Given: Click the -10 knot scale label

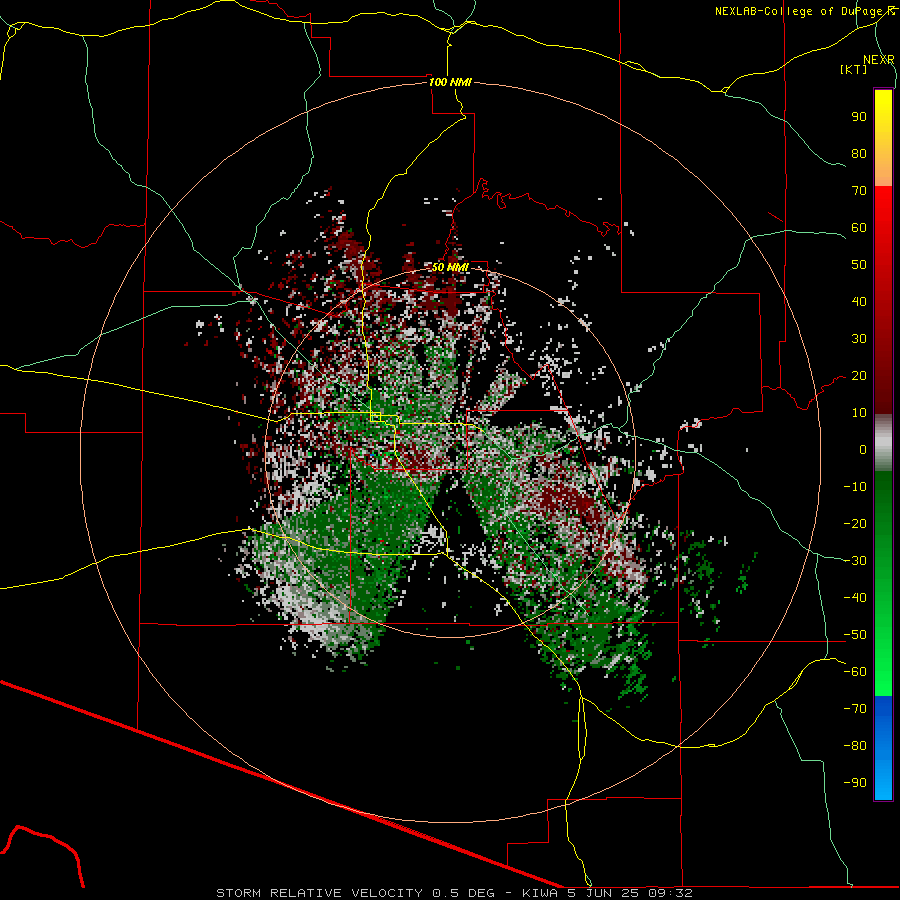Looking at the screenshot, I should point(855,487).
